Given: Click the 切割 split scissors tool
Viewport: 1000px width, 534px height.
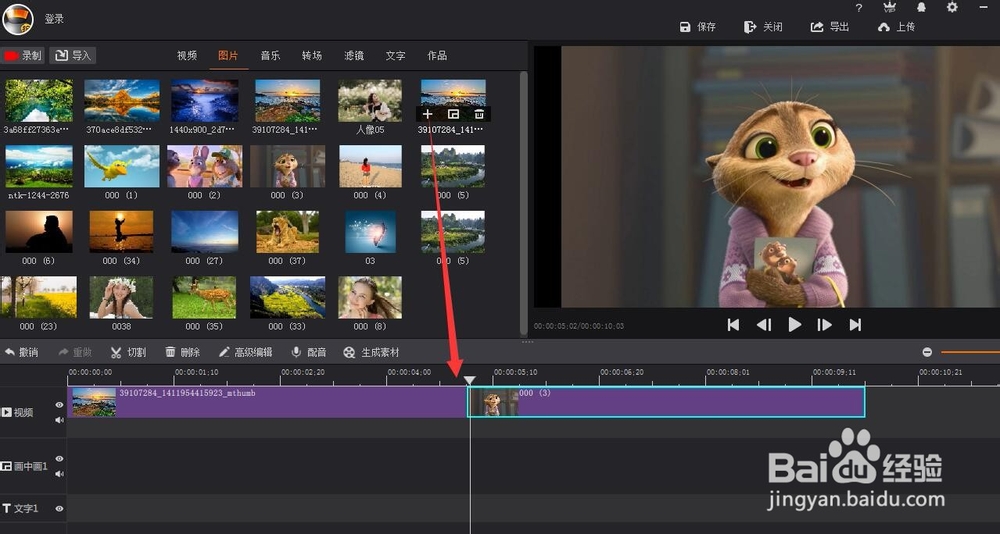Looking at the screenshot, I should (128, 352).
